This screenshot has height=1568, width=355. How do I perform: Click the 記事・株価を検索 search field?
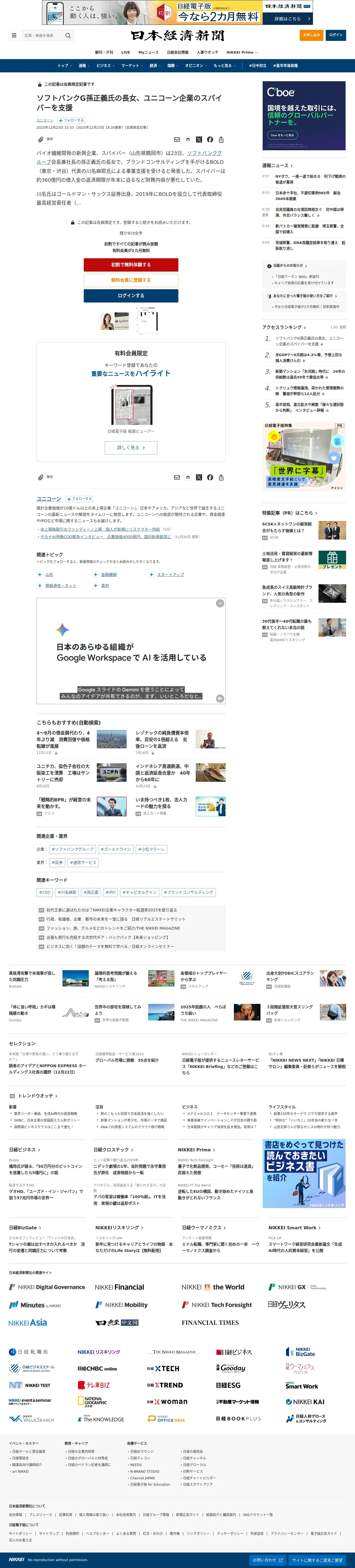coord(43,35)
